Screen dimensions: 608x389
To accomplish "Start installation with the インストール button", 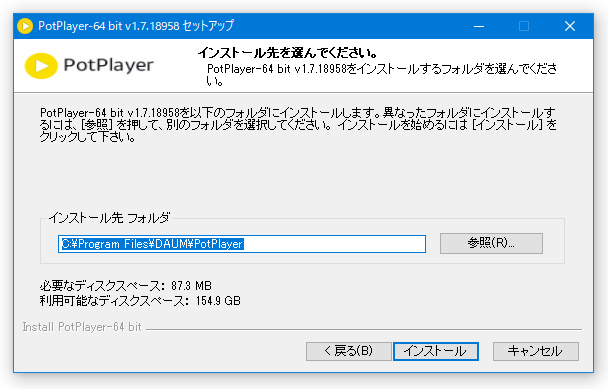I will tap(436, 351).
